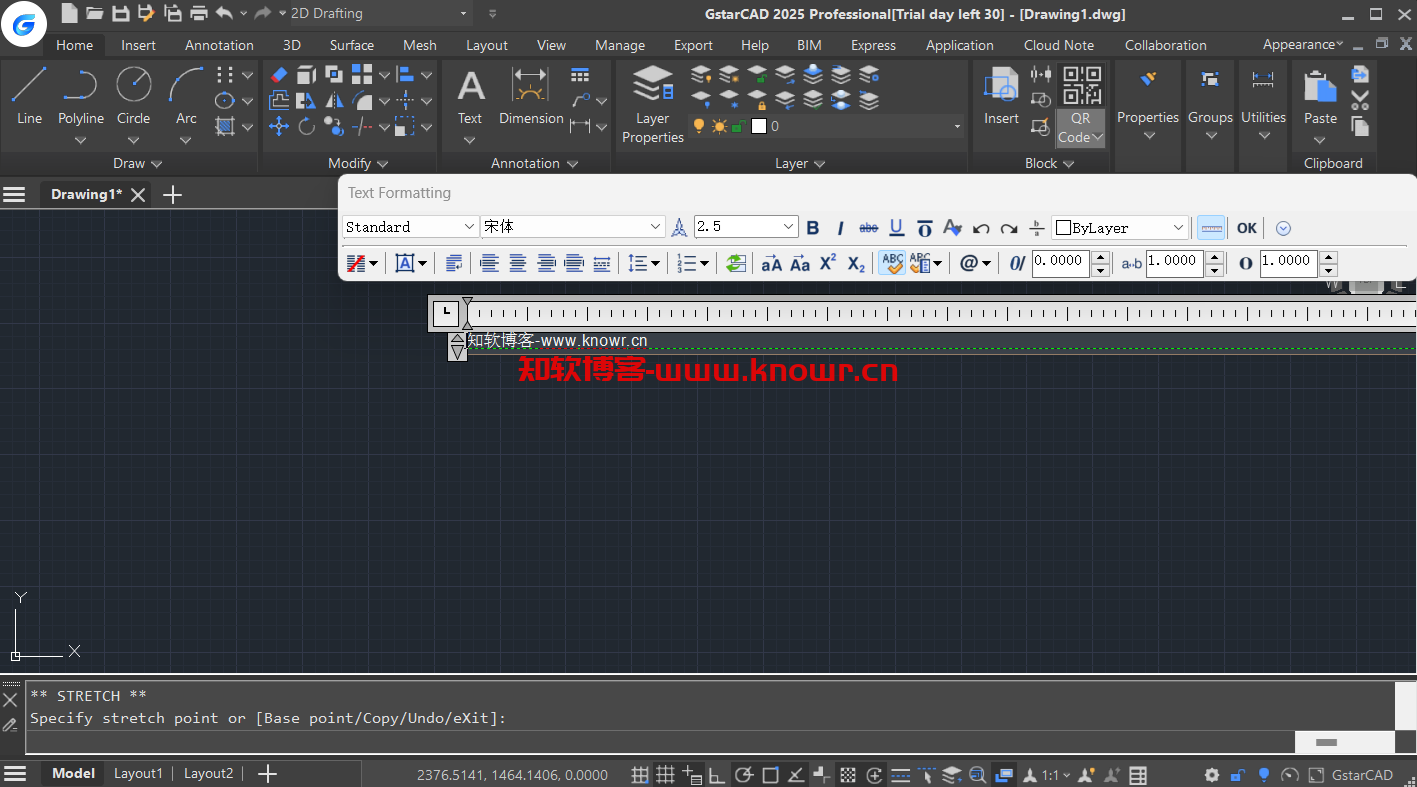Toggle spell check ABC button
The width and height of the screenshot is (1417, 787).
[892, 263]
